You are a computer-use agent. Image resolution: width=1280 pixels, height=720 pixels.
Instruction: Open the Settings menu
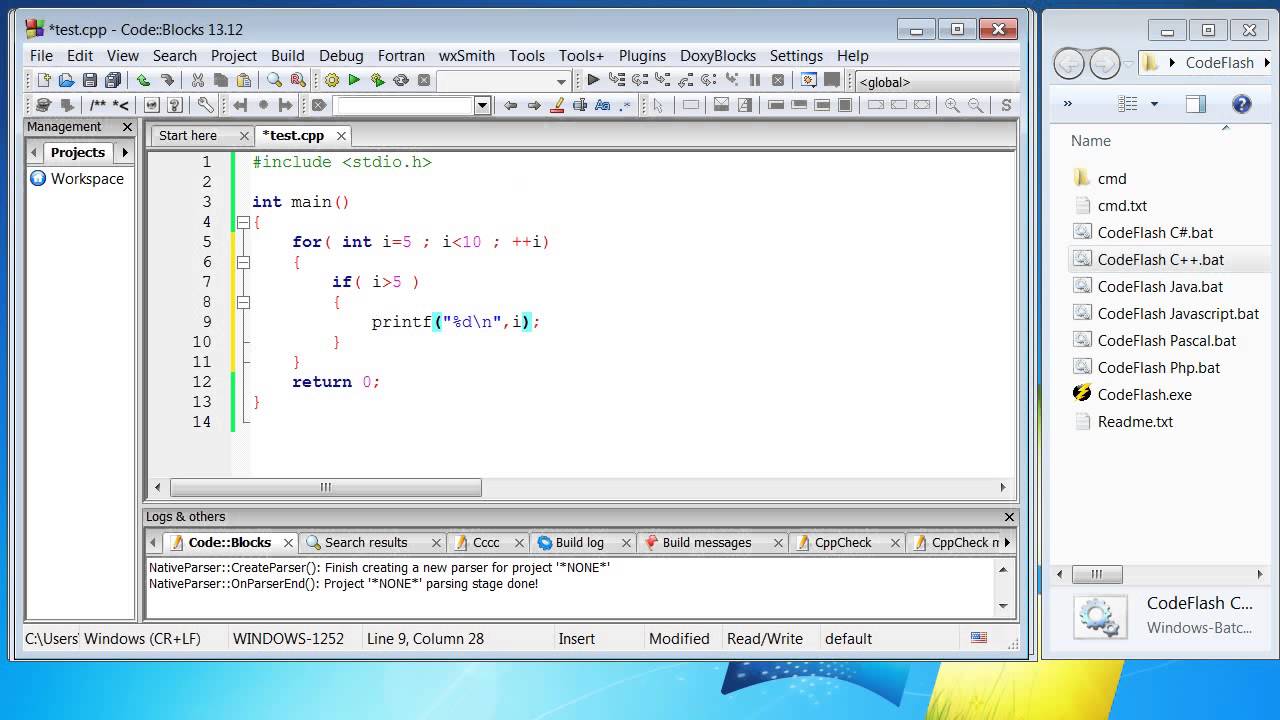click(x=796, y=56)
